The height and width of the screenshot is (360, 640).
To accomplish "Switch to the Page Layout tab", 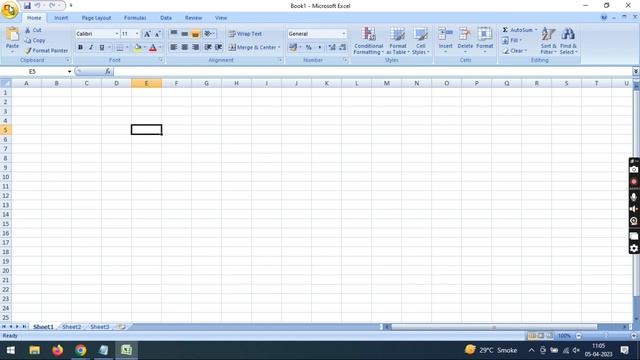I will click(96, 18).
